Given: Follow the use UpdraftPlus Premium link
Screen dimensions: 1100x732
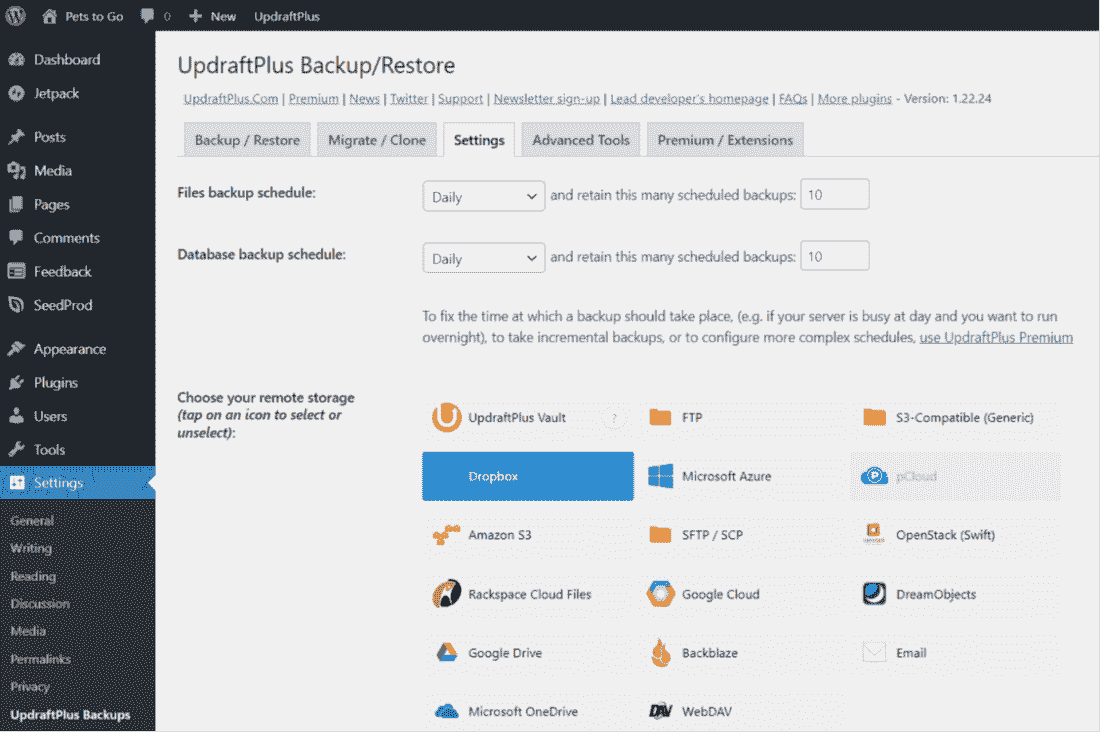Looking at the screenshot, I should [x=996, y=338].
